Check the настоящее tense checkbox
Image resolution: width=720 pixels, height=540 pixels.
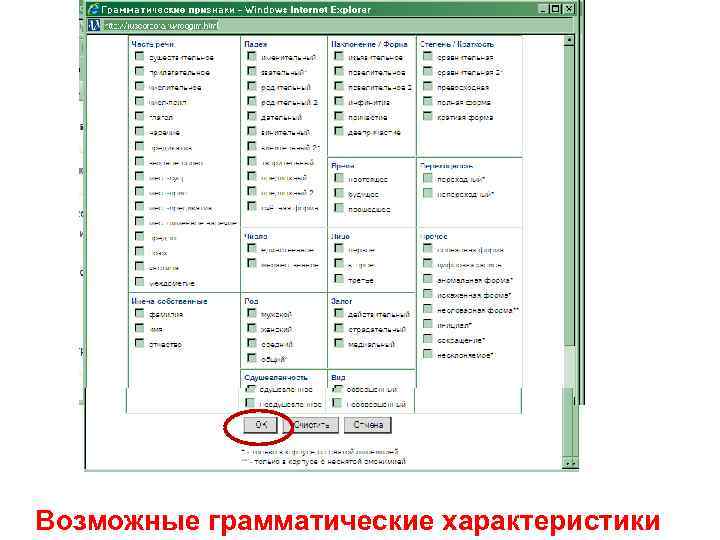[339, 178]
